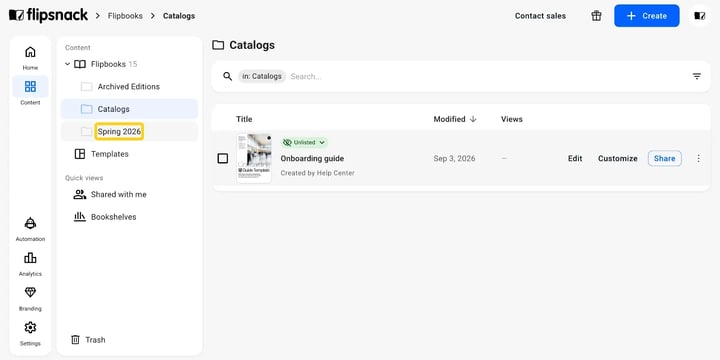Click the Shared with me people icon
This screenshot has height=360, width=720.
click(80, 194)
